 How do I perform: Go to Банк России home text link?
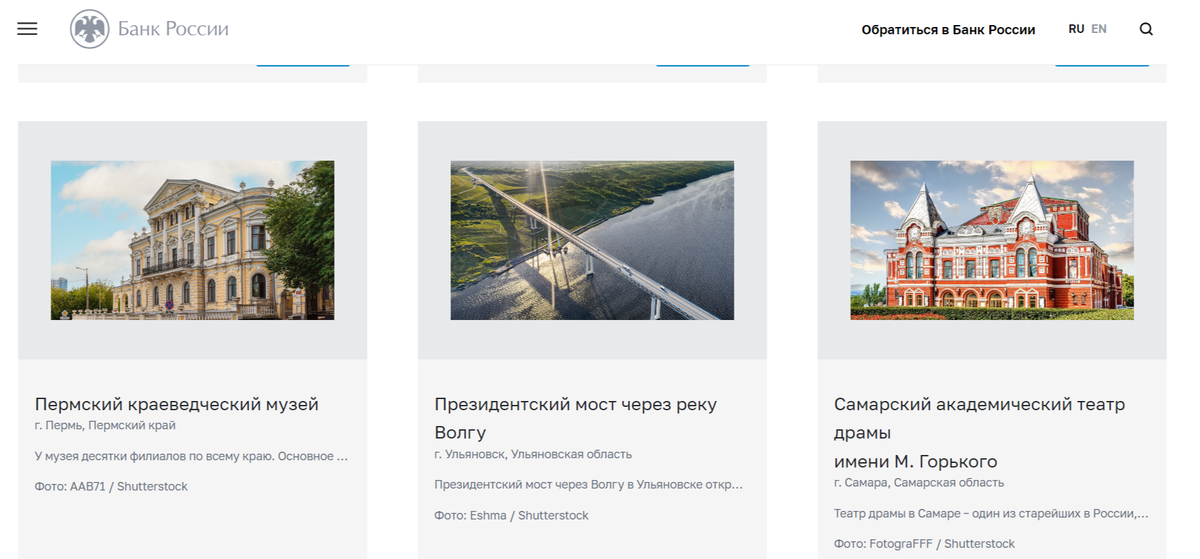pos(173,29)
